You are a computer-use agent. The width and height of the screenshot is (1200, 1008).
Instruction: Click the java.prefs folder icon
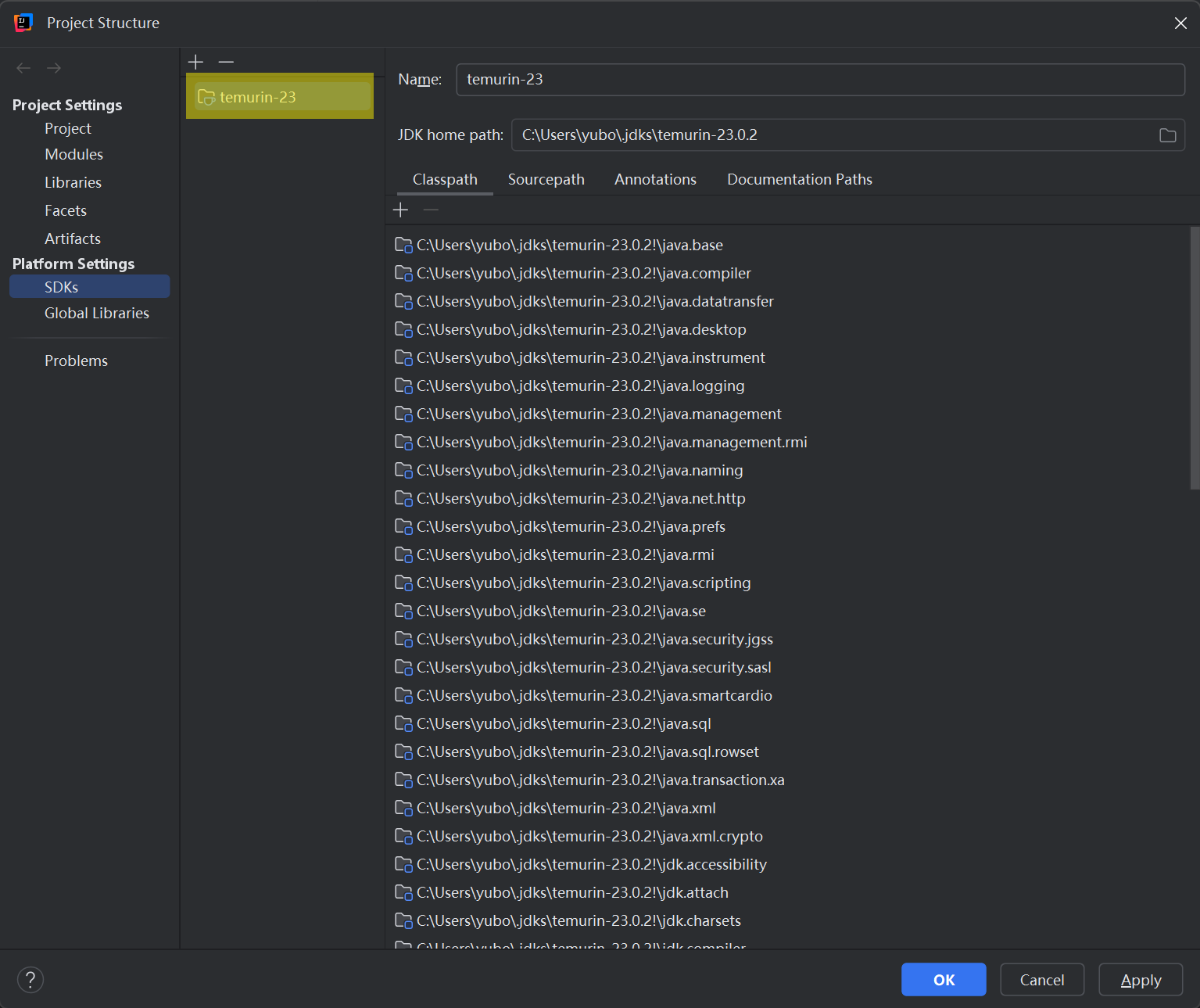(403, 526)
